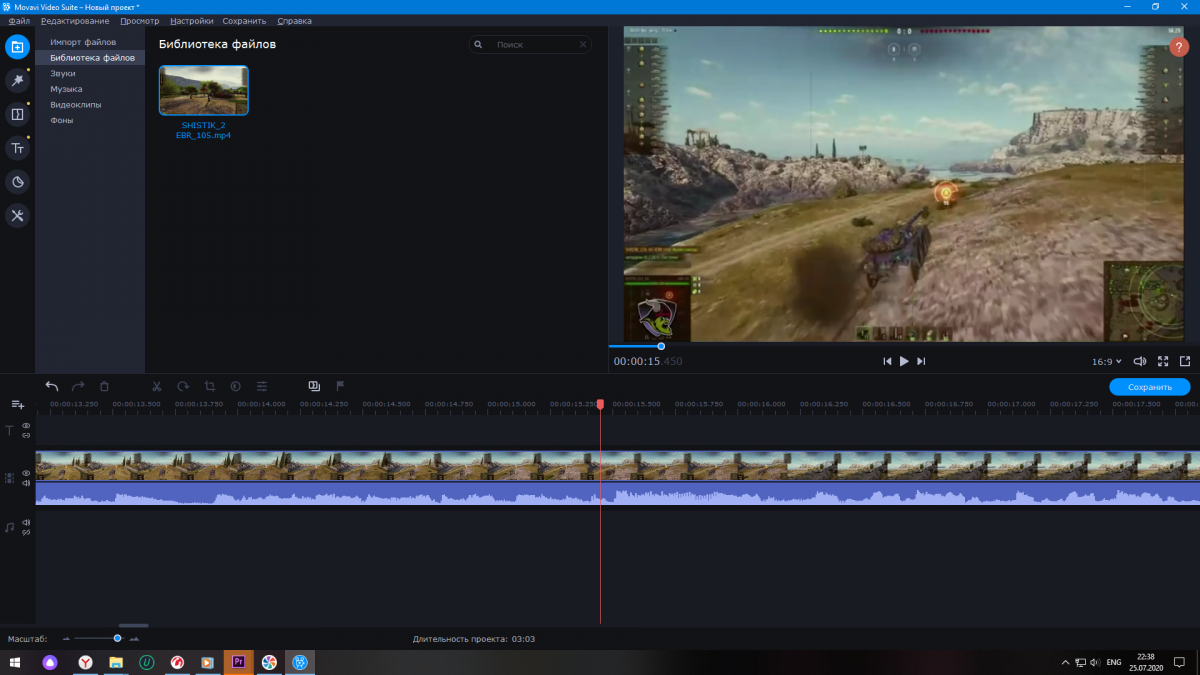Open the add track menu on timeline

click(17, 404)
